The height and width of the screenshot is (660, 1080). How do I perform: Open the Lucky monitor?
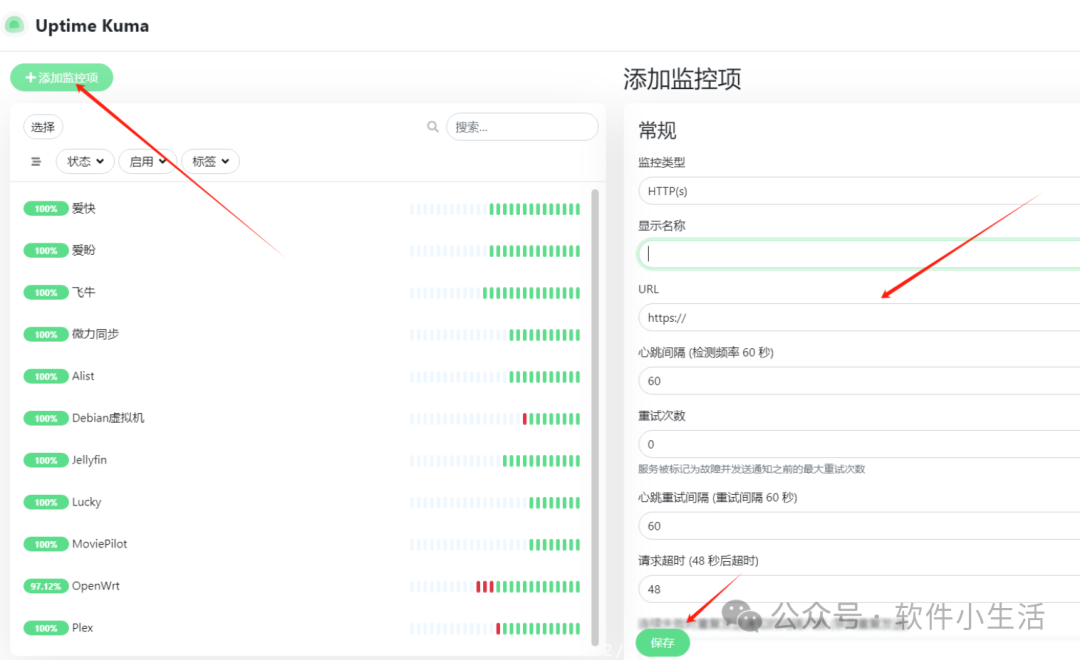[302, 502]
